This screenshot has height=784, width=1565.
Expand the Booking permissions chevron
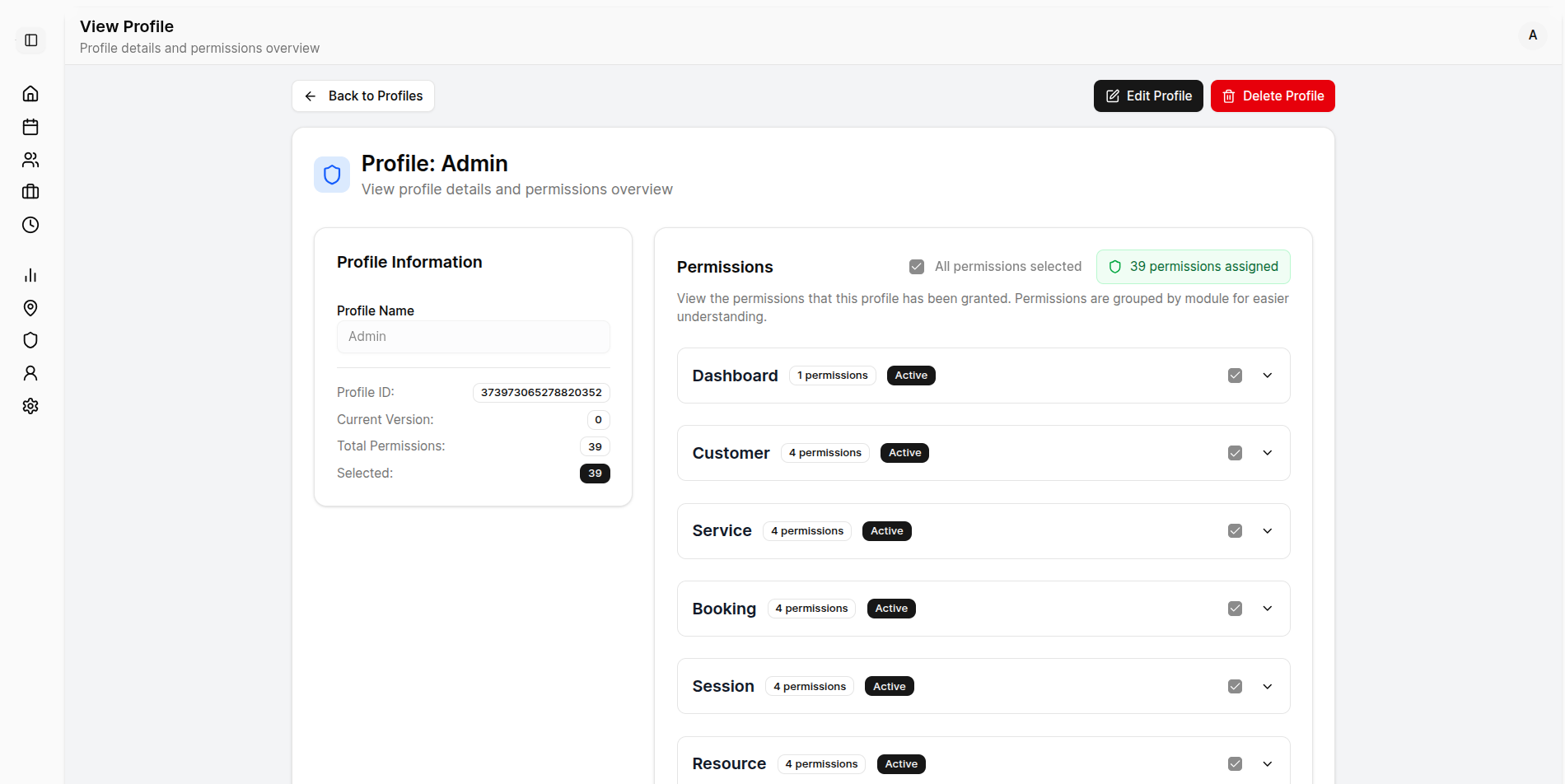point(1267,609)
